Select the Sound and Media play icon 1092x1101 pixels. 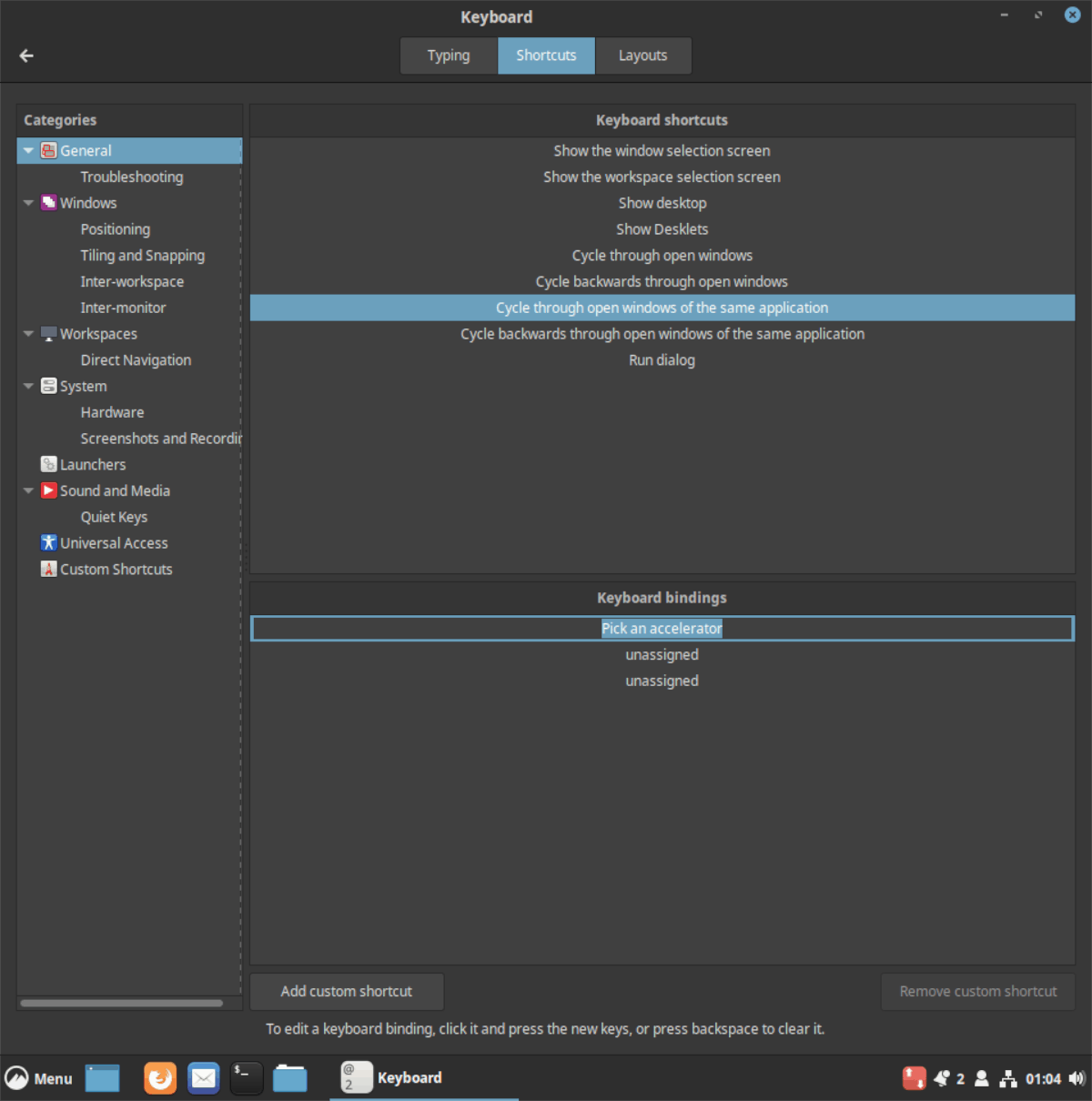pos(48,490)
